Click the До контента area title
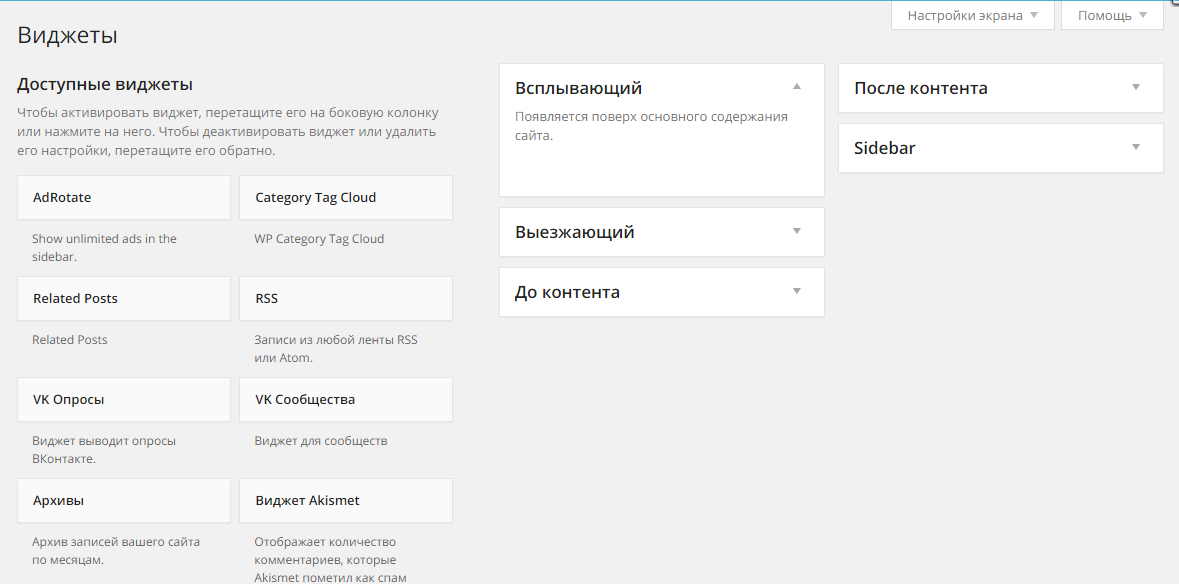This screenshot has height=584, width=1179. point(567,292)
